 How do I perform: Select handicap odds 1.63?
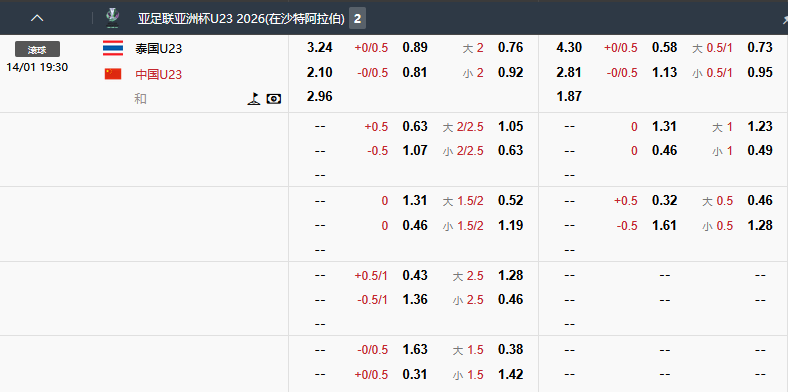[415, 349]
